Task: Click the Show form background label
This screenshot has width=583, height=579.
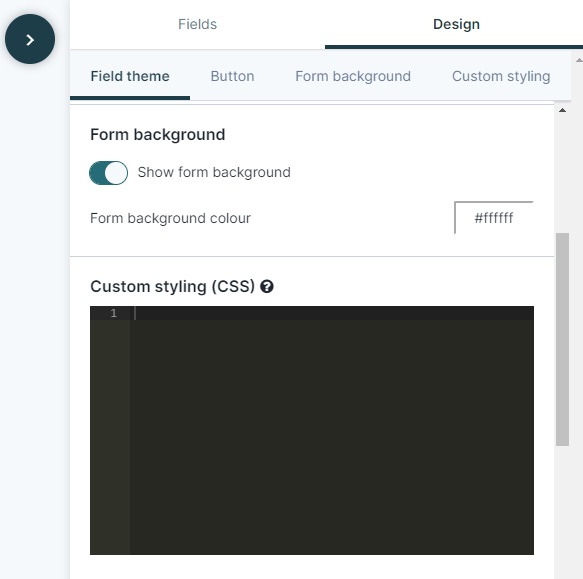Action: pos(214,173)
